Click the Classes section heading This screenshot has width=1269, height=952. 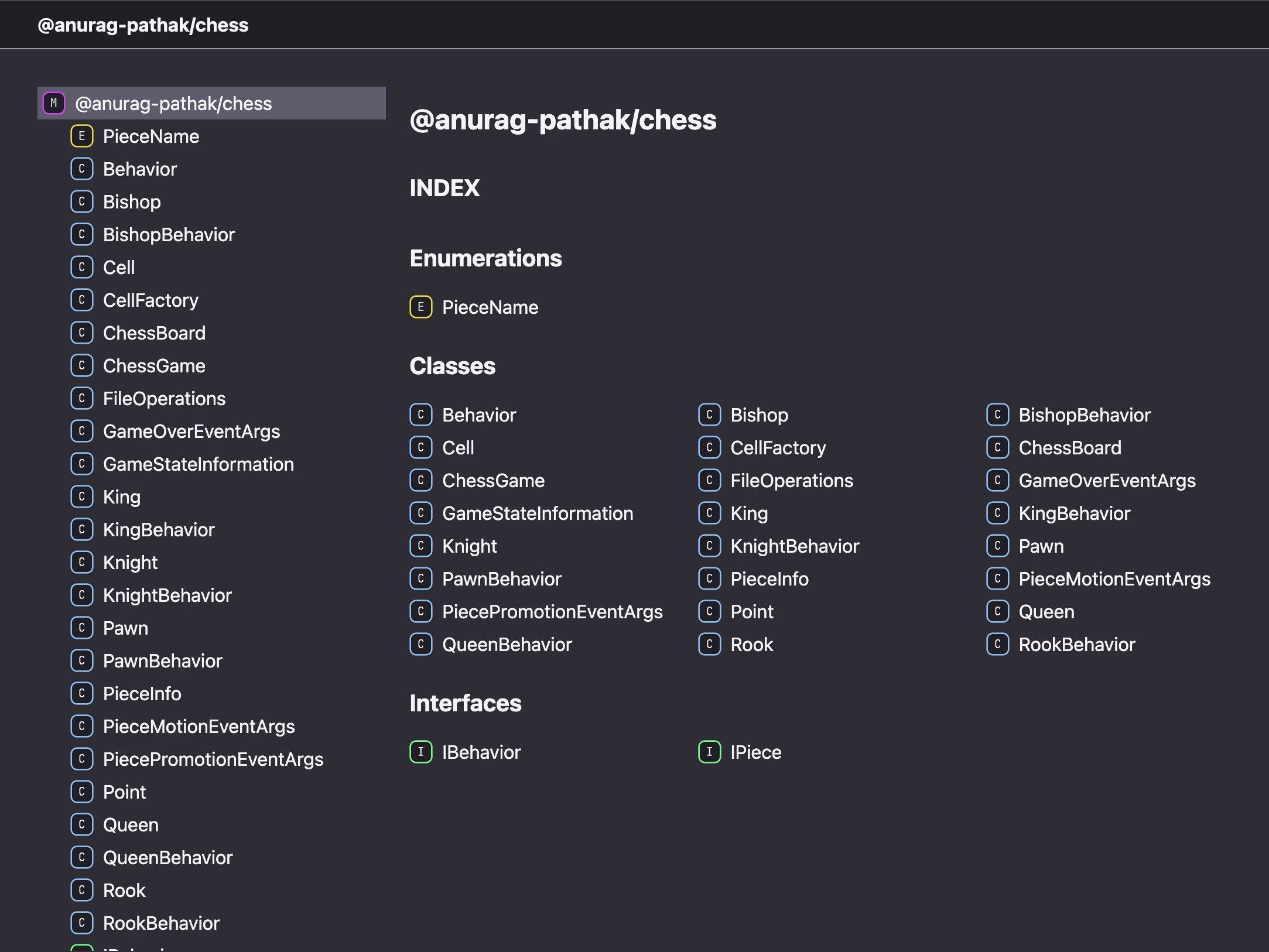tap(452, 366)
